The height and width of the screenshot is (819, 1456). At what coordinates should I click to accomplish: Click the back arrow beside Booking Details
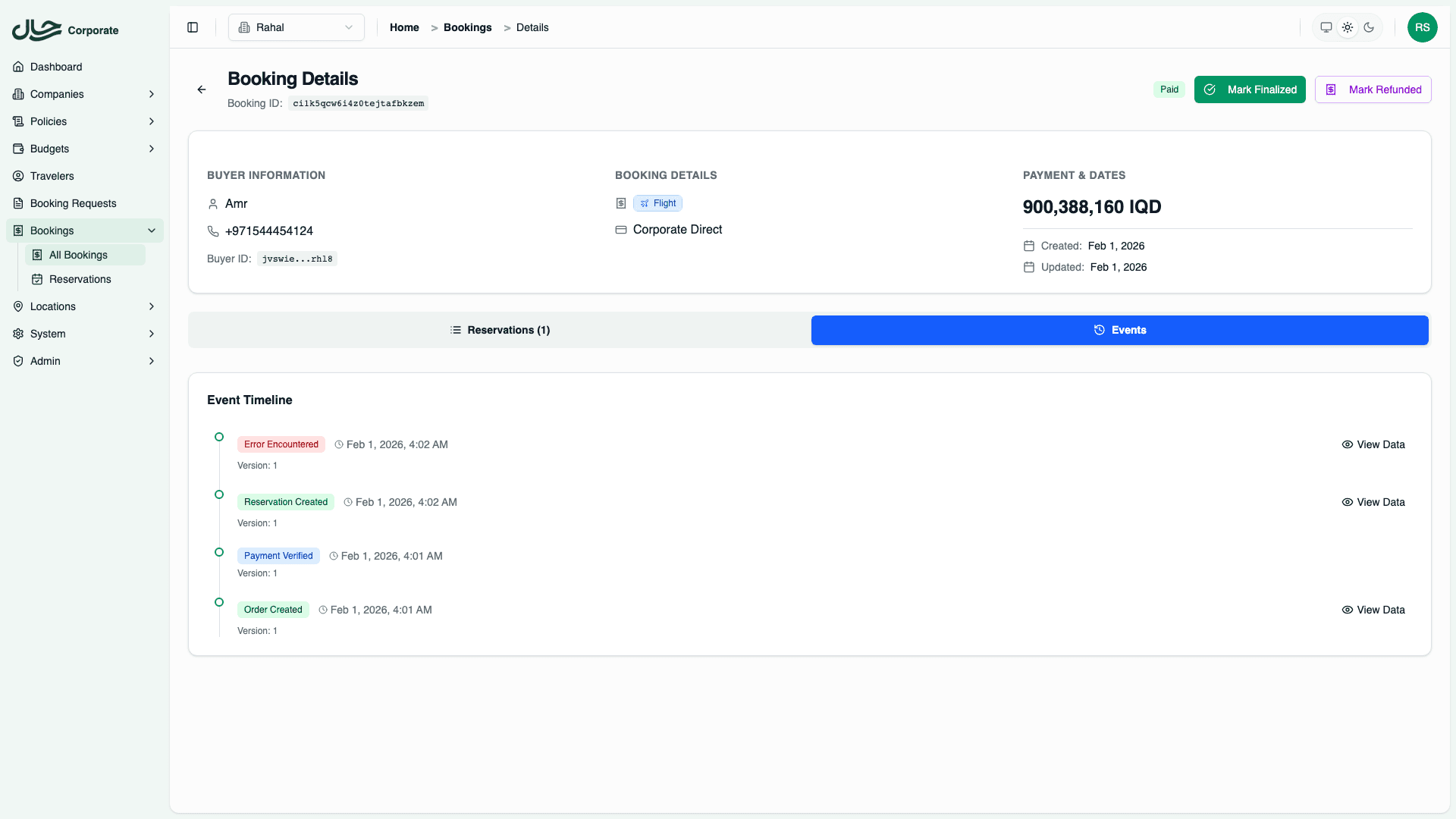click(x=202, y=89)
